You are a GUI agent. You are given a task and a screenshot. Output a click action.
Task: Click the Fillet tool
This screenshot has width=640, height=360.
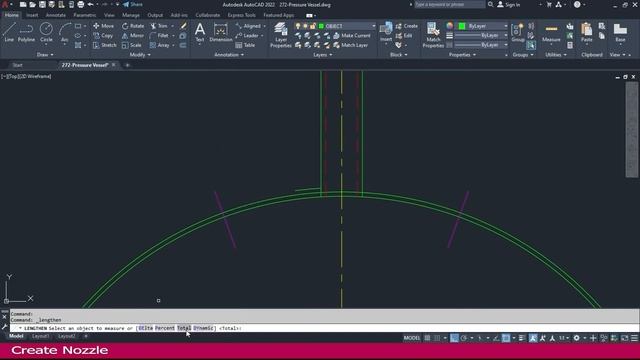point(159,36)
